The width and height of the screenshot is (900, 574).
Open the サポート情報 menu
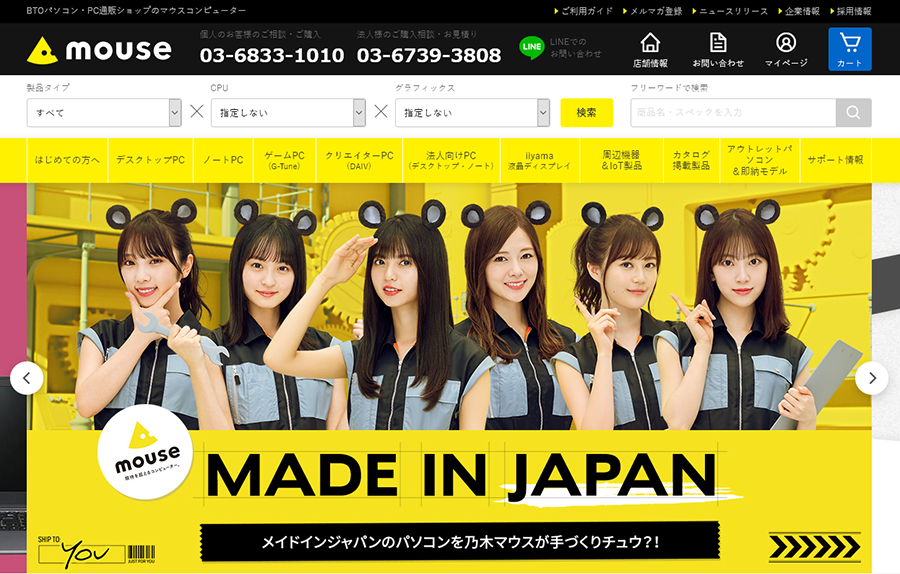click(x=836, y=160)
